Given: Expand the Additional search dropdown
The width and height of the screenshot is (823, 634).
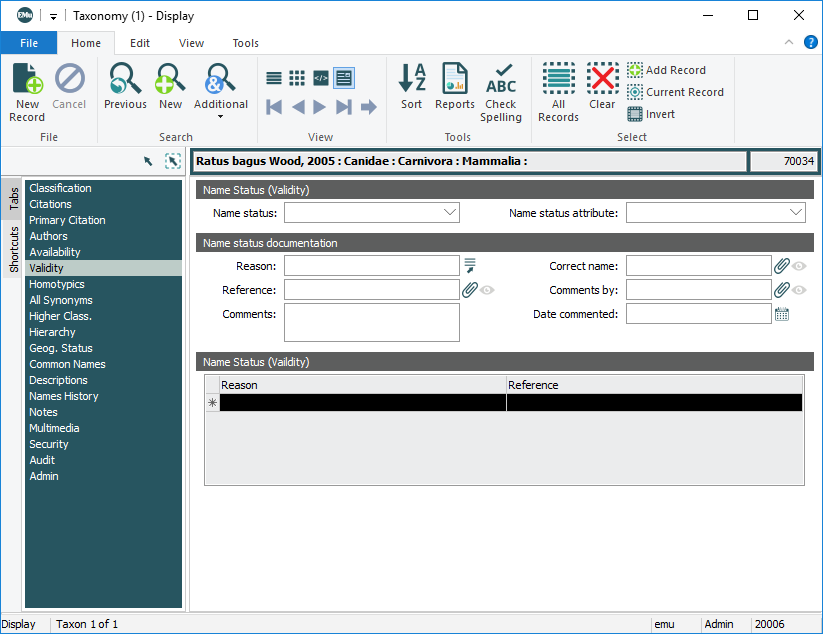Looking at the screenshot, I should (x=220, y=116).
